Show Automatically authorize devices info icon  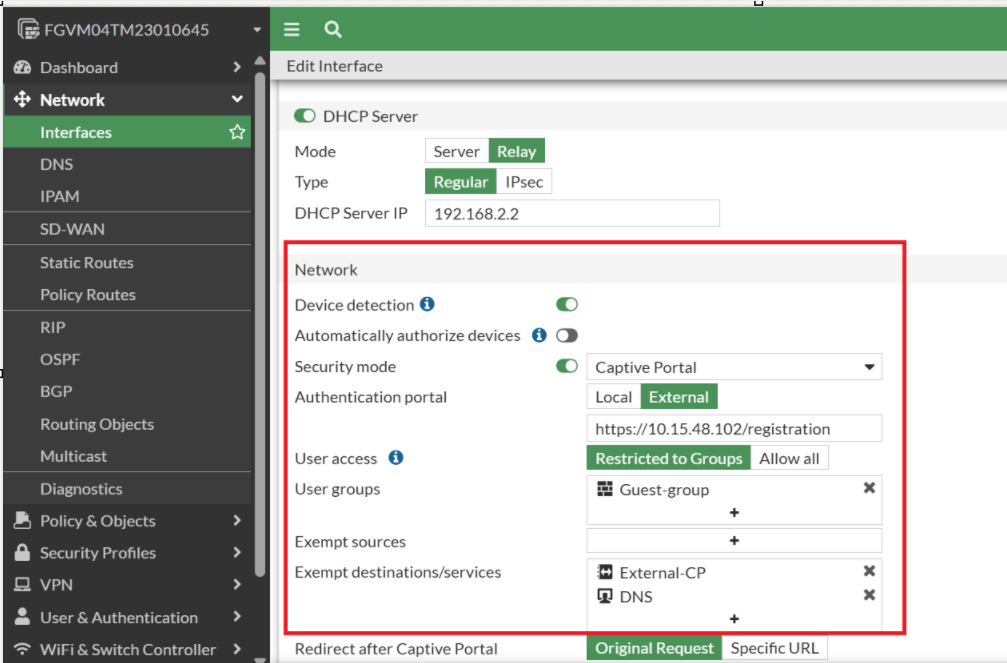(x=539, y=335)
